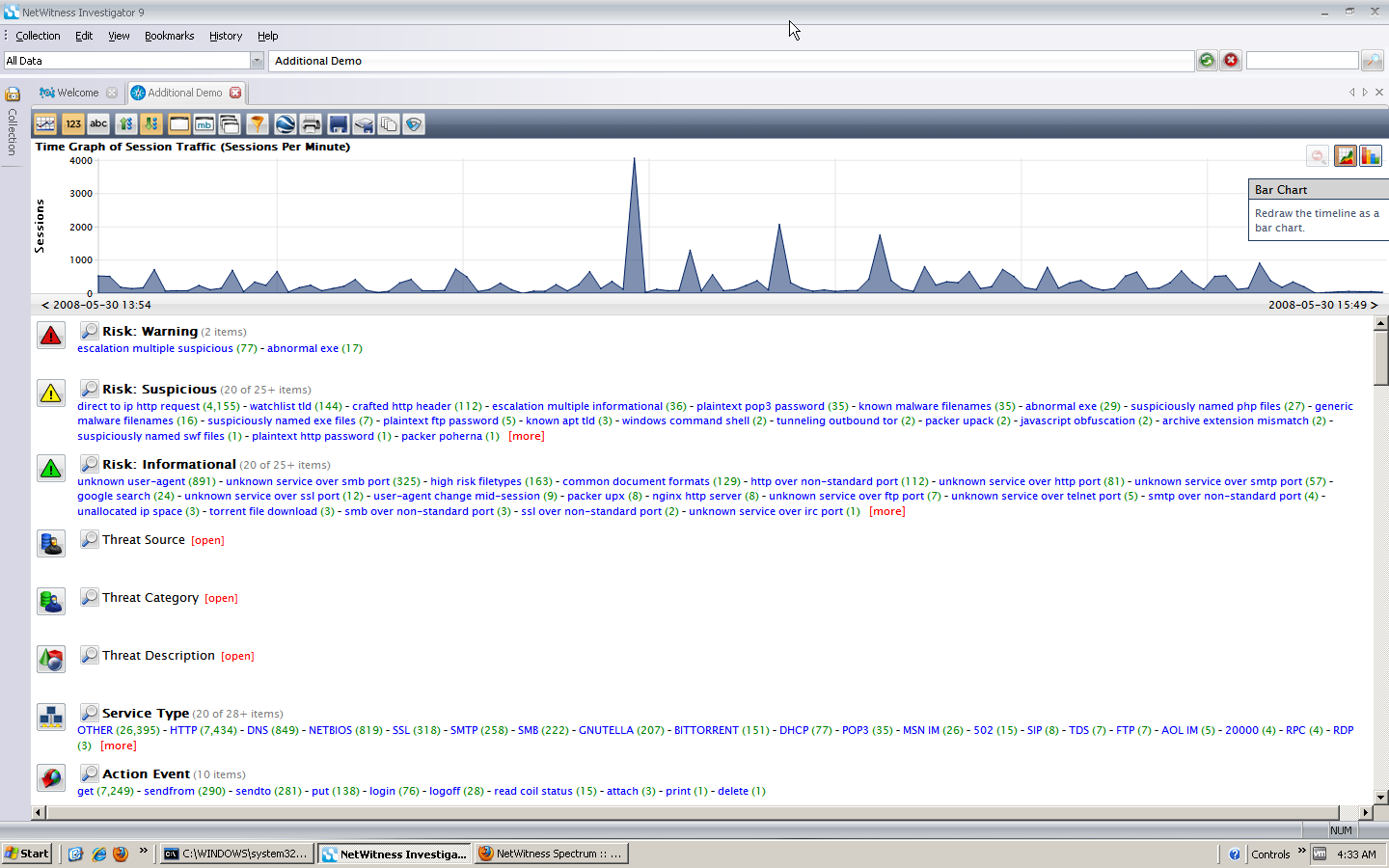
Task: Open the Collection menu
Action: point(38,36)
